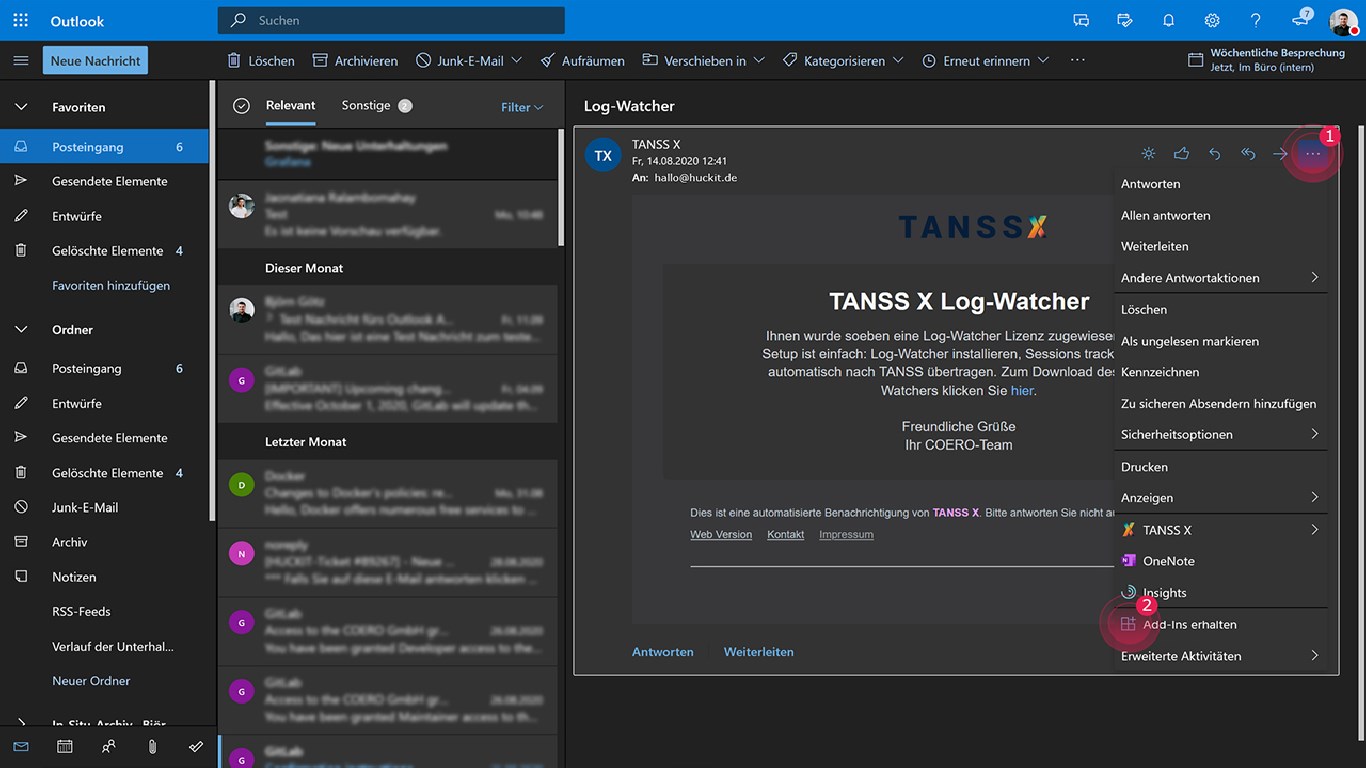
Task: Open To Do checkmark view at bottom
Action: pyautogui.click(x=196, y=746)
